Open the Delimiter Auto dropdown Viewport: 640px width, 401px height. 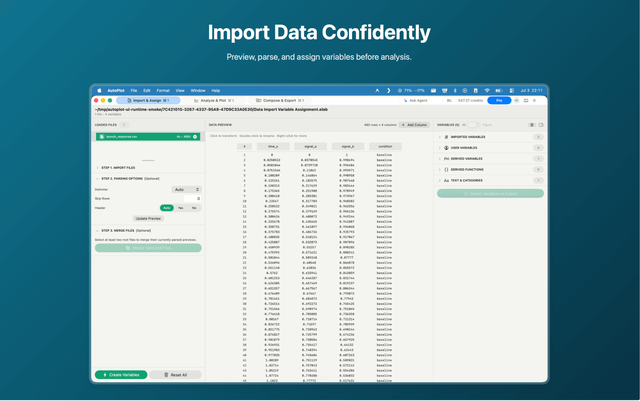(x=187, y=189)
